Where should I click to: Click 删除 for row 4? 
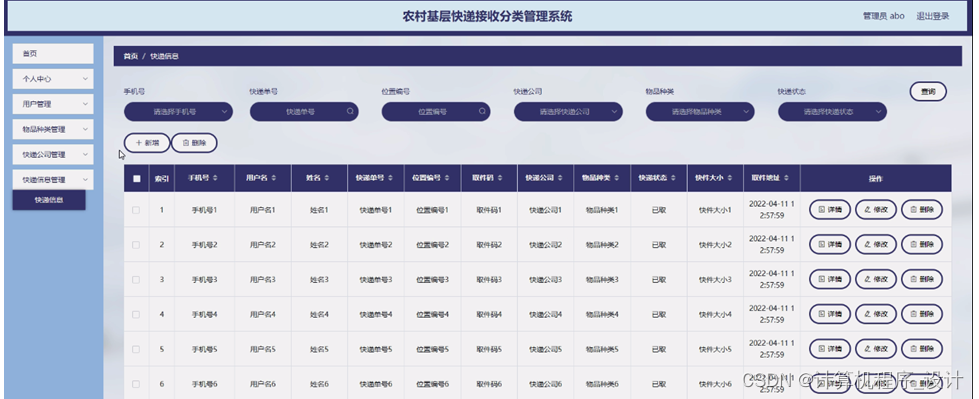point(922,314)
